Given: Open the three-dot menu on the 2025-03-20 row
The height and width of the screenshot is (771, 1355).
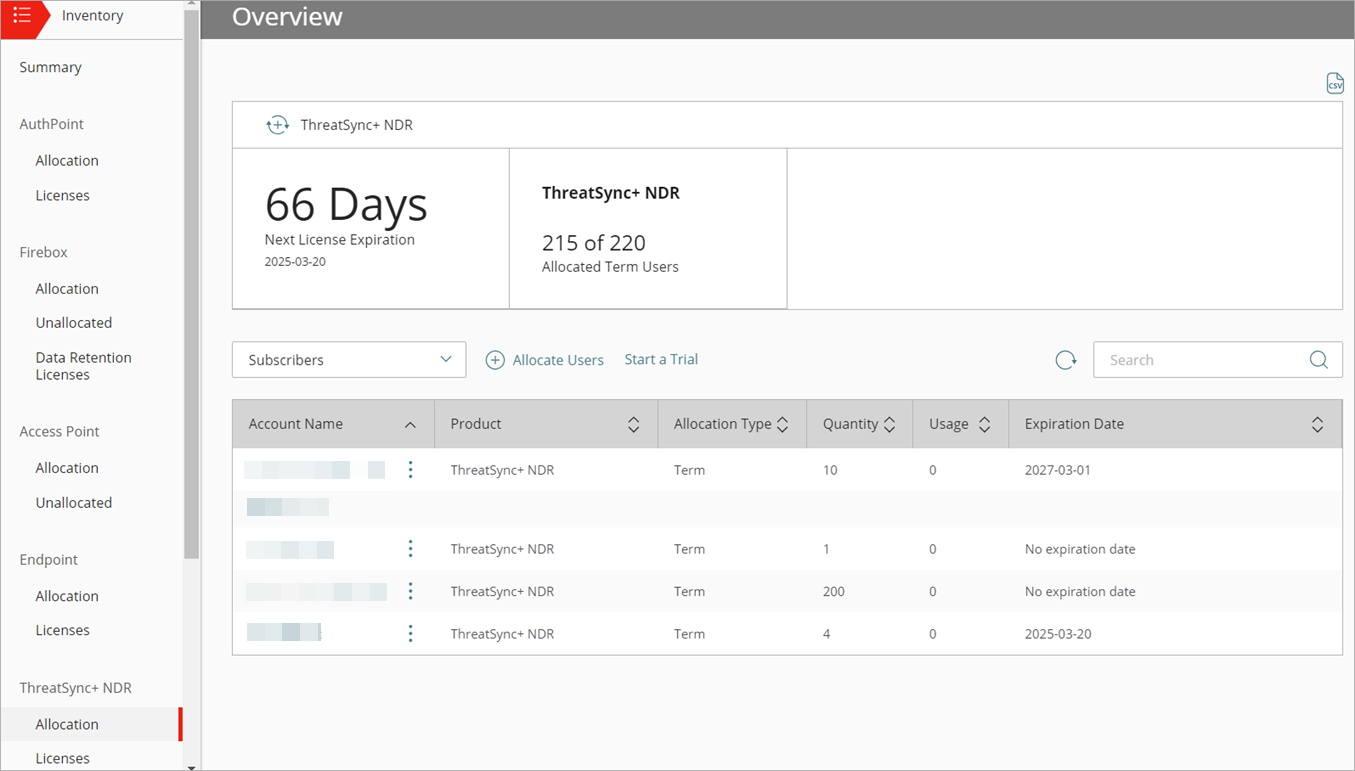Looking at the screenshot, I should click(410, 633).
